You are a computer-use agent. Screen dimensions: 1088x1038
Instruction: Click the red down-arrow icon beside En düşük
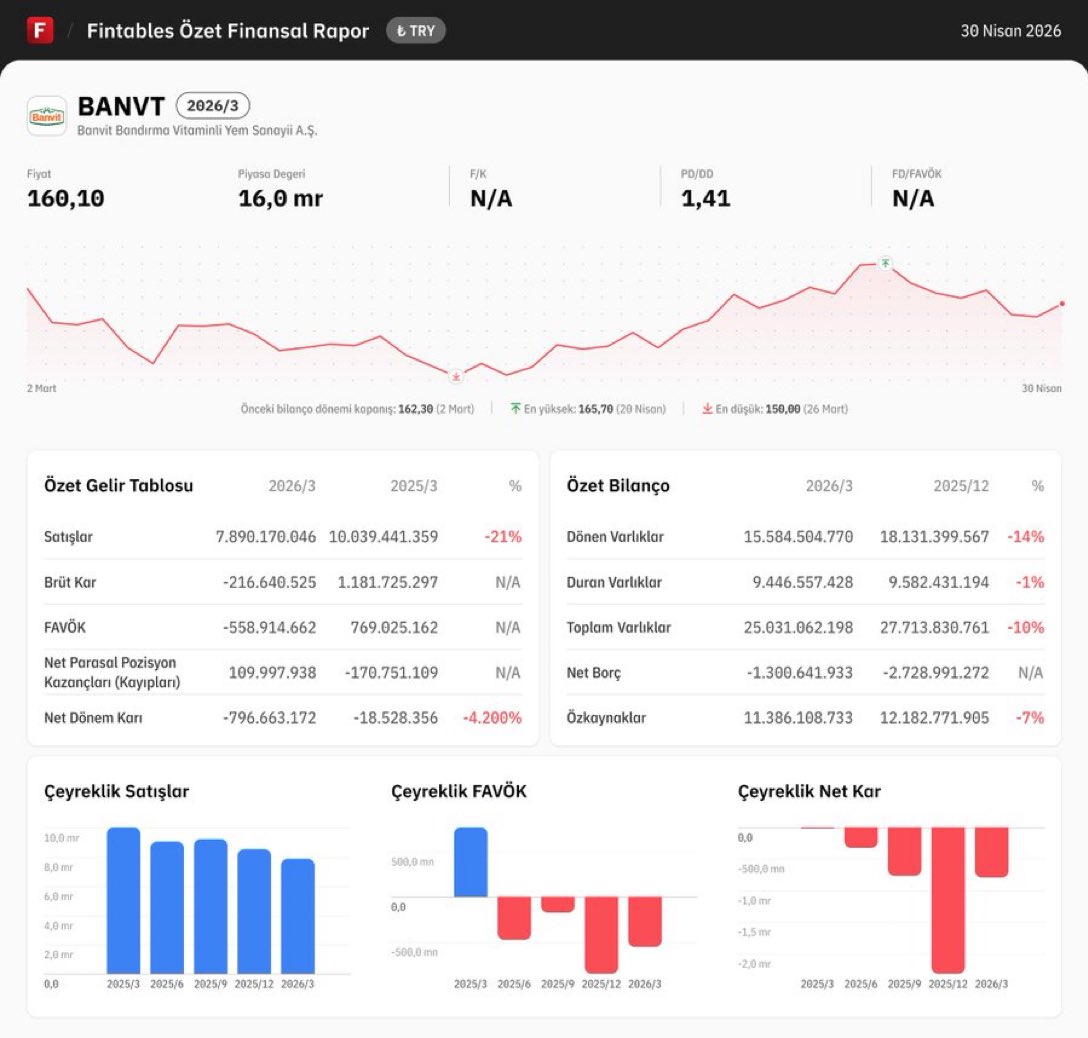pyautogui.click(x=707, y=409)
